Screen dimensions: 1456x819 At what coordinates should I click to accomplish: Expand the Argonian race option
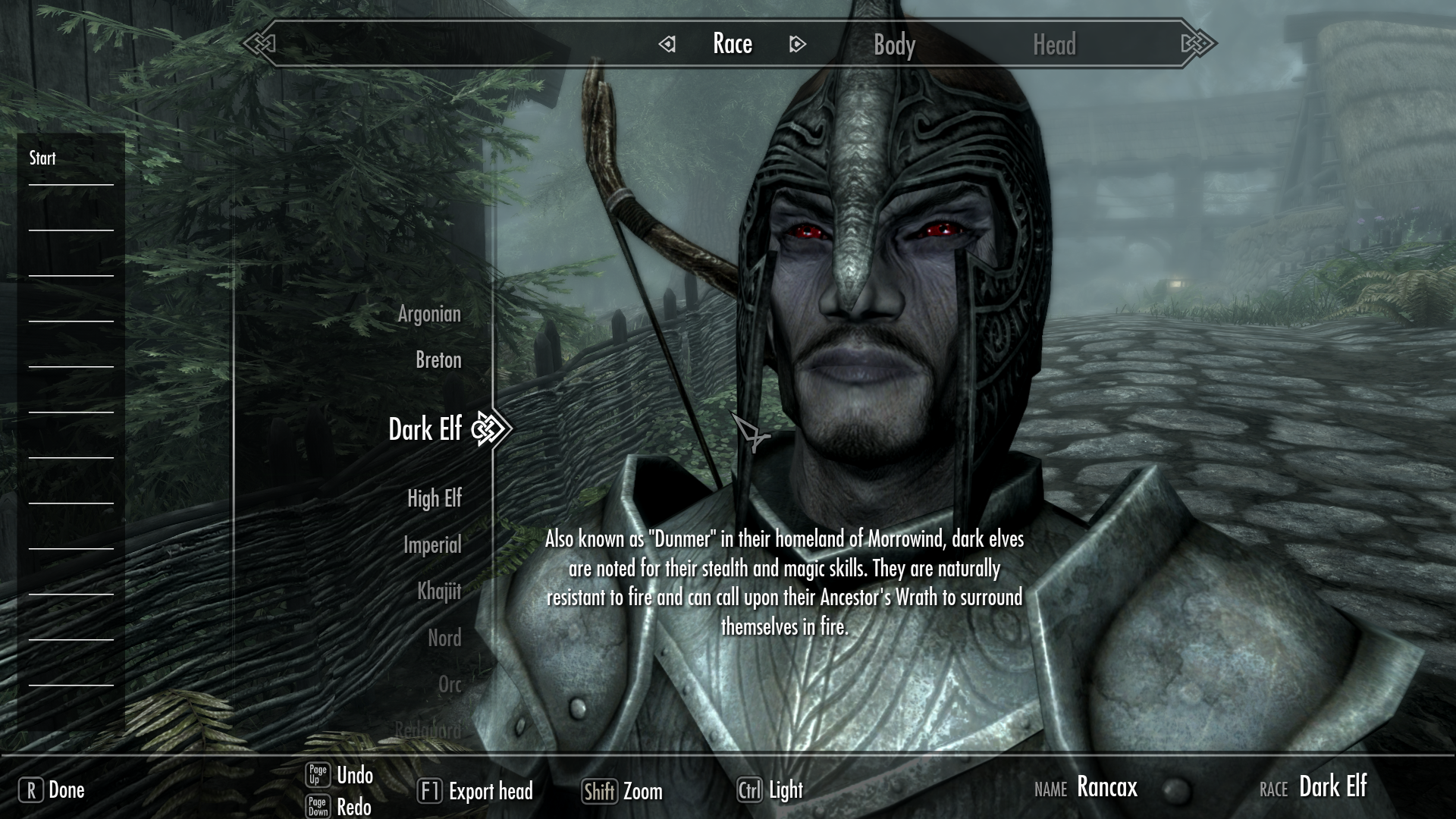(x=429, y=313)
